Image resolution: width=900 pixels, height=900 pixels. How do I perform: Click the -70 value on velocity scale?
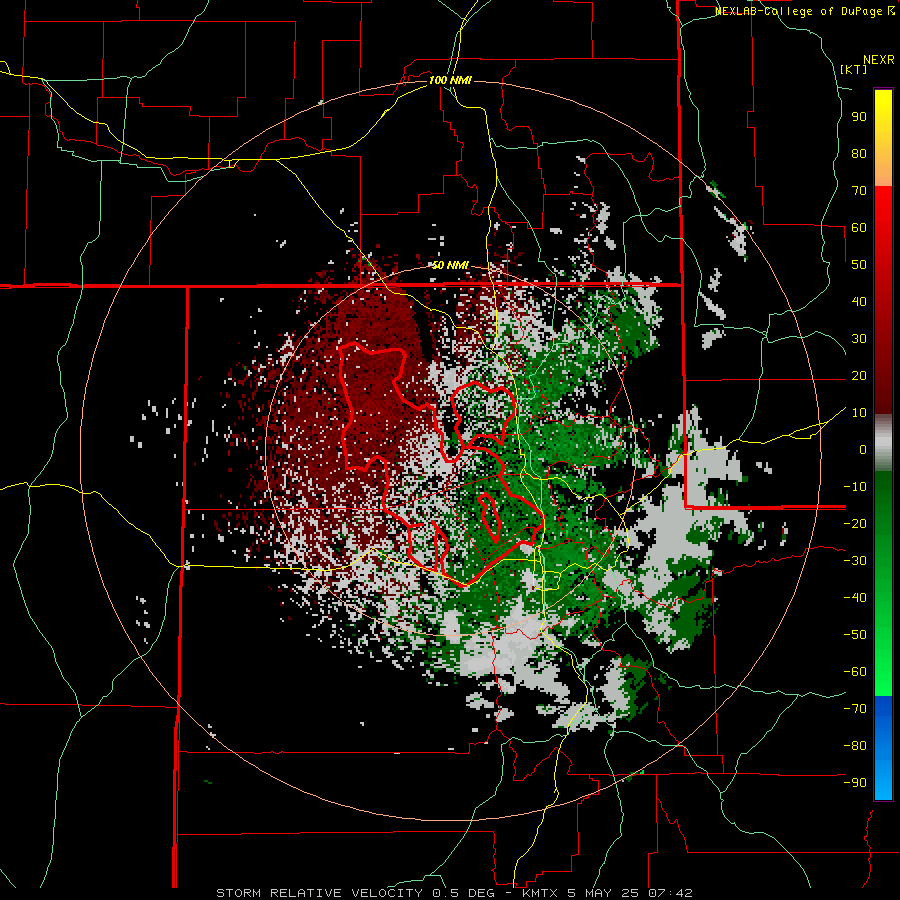click(855, 708)
